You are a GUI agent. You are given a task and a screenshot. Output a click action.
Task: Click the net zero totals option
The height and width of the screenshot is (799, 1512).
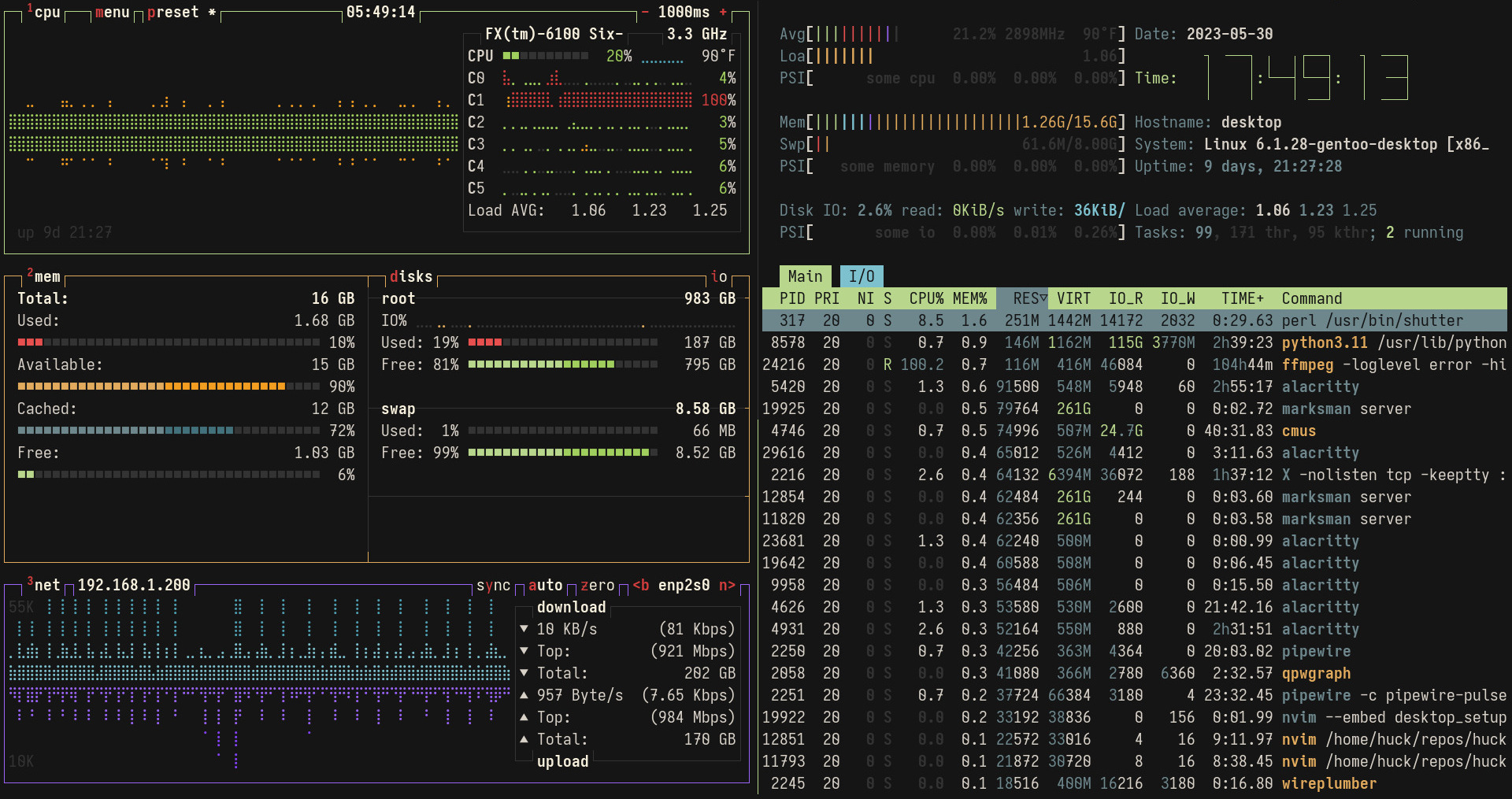[597, 585]
